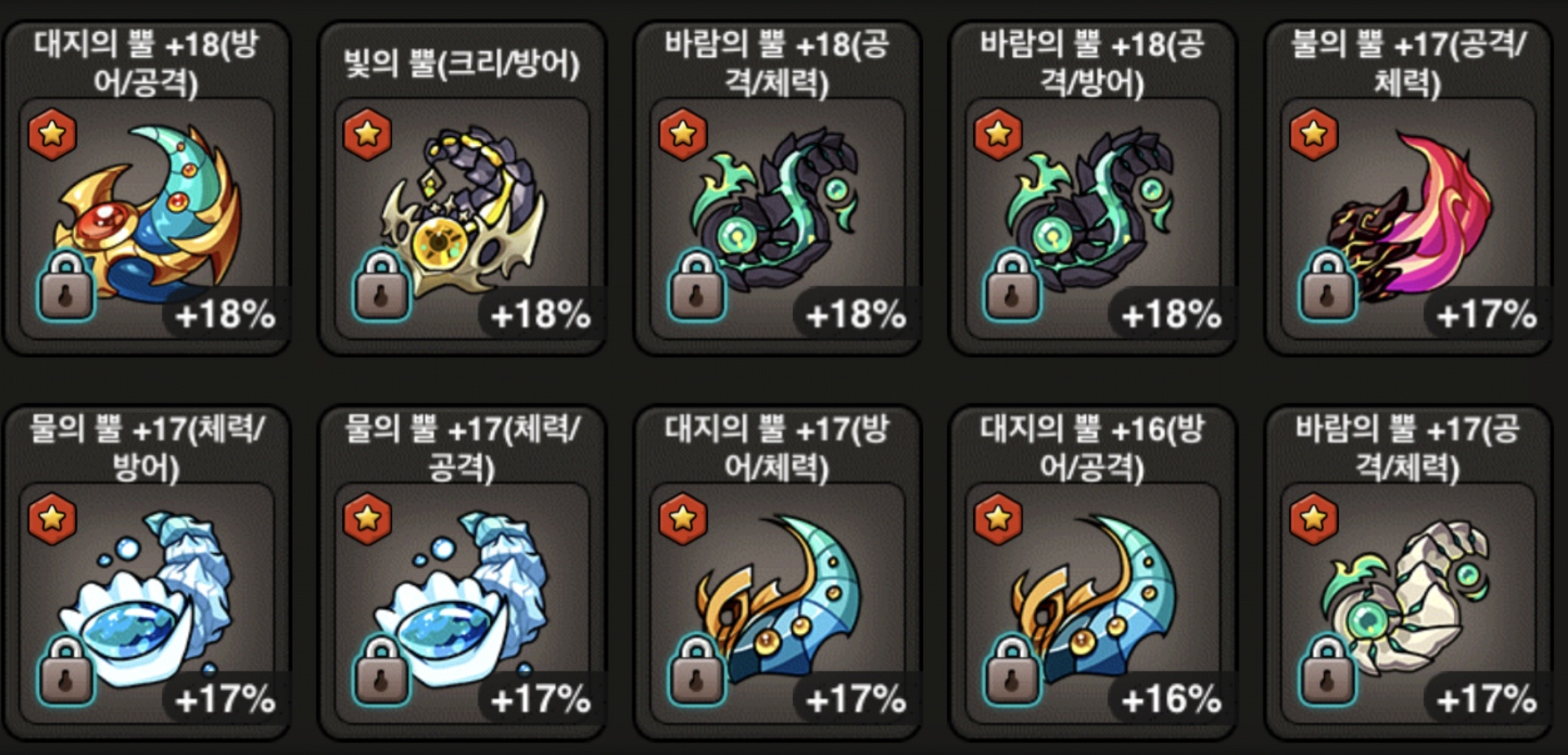Click the +16% label on 대지의 뿔 card
Screen dimensions: 1568x755
pyautogui.click(x=1171, y=700)
